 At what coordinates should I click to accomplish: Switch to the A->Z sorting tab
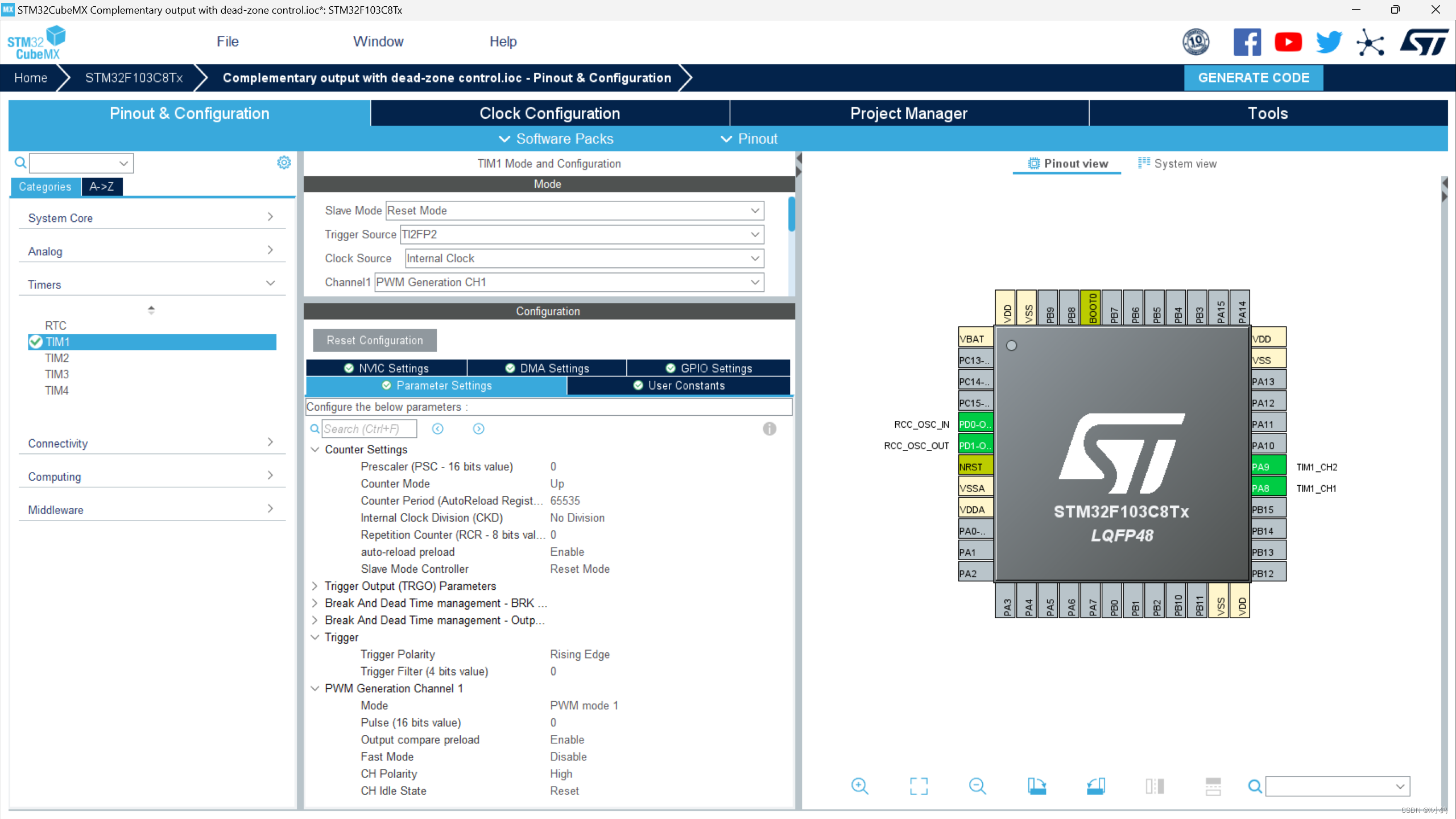click(x=102, y=186)
